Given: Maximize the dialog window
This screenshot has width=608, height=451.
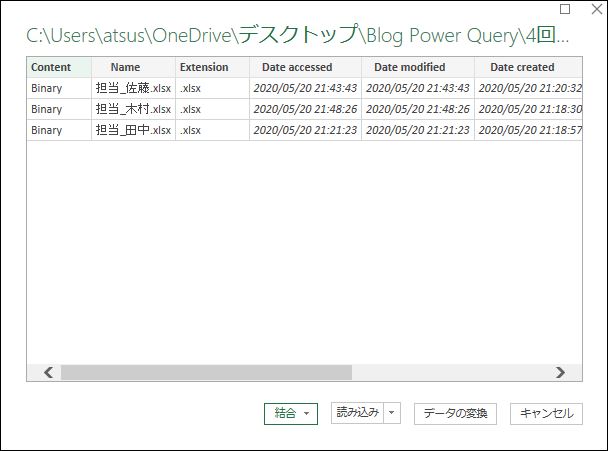Looking at the screenshot, I should (566, 9).
